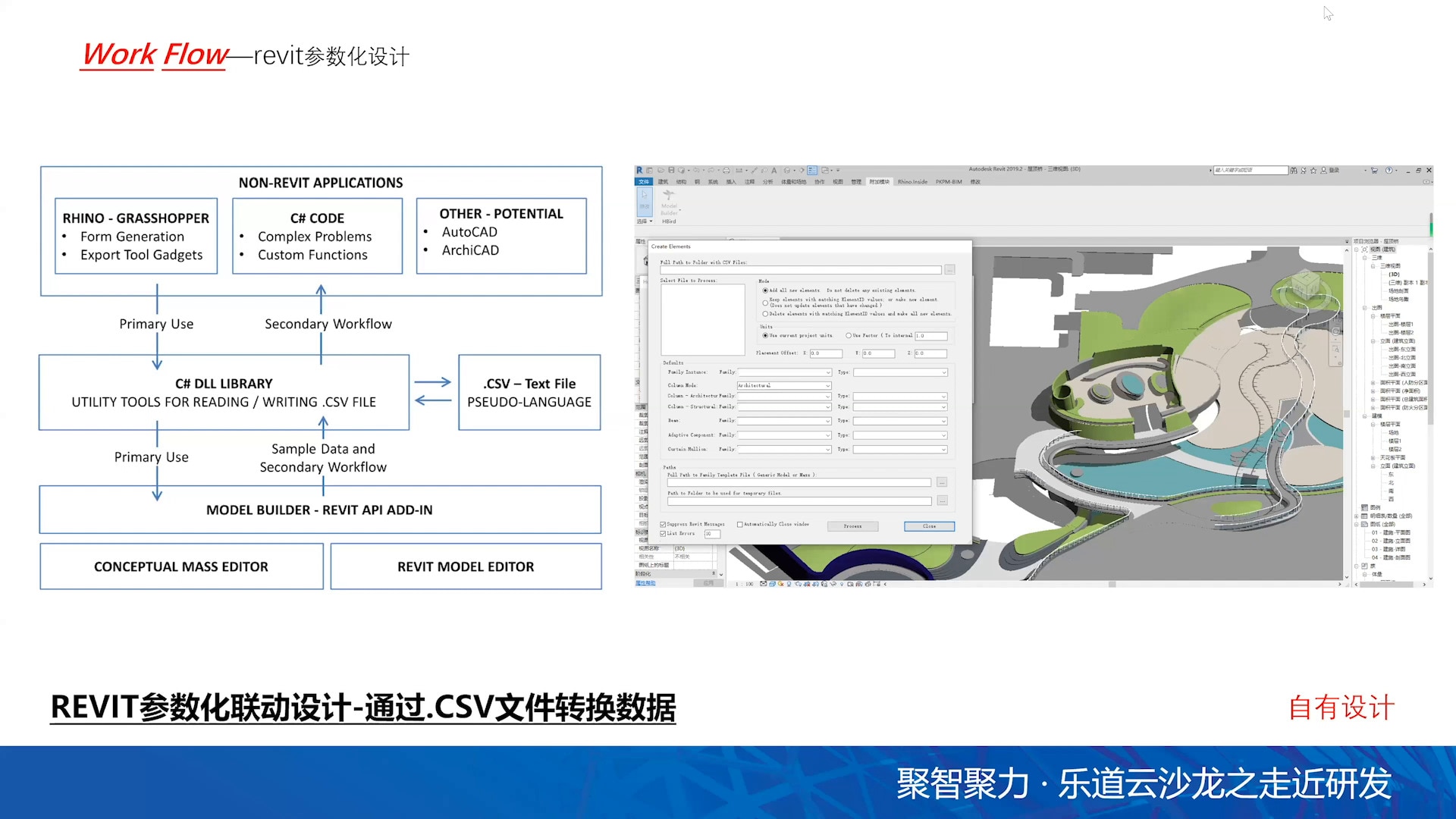The image size is (1456, 819).
Task: Click the 'Full Path to Folder with CSV Files' field
Action: click(801, 270)
